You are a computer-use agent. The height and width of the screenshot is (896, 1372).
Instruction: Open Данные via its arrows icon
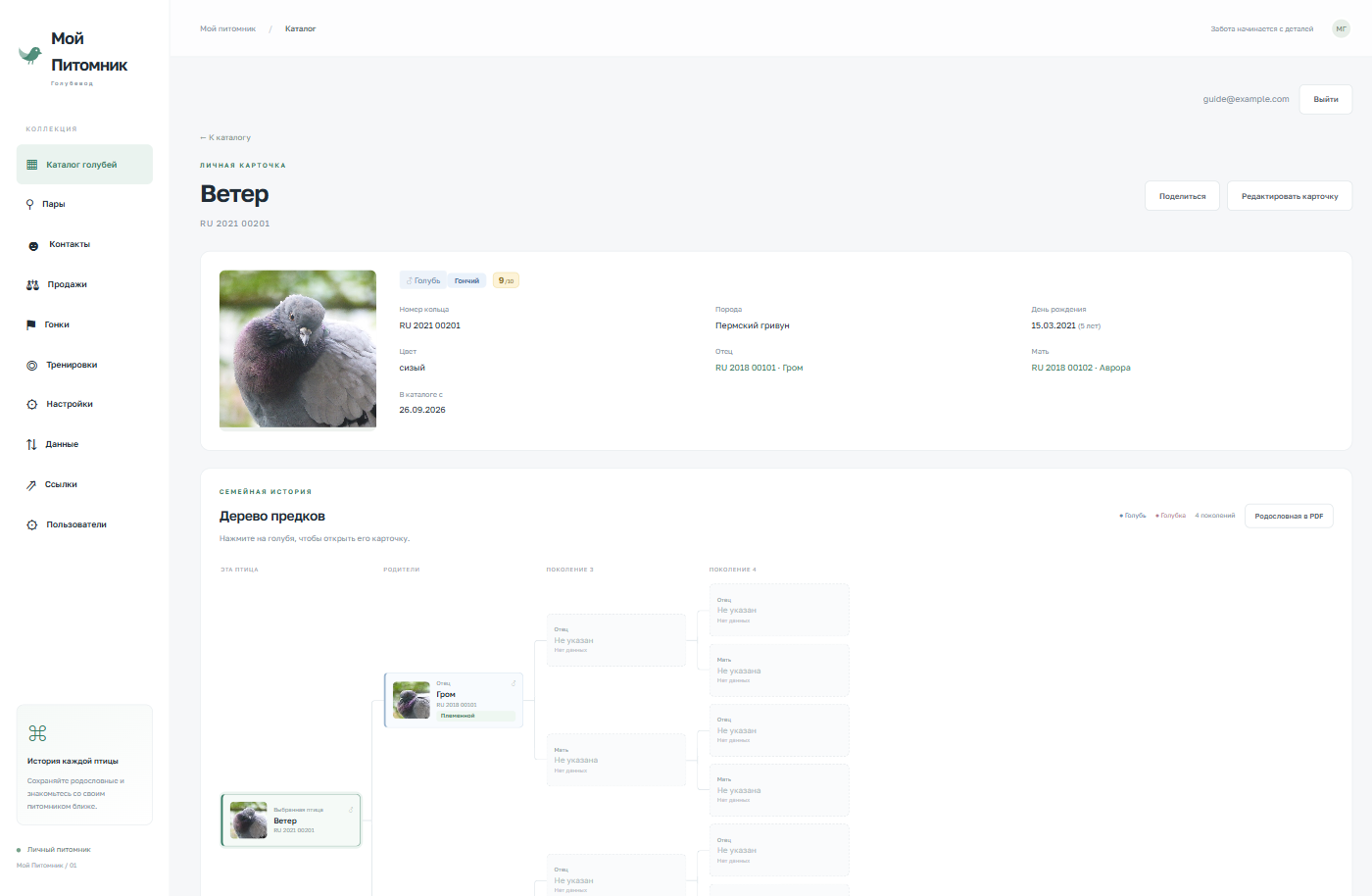[31, 445]
